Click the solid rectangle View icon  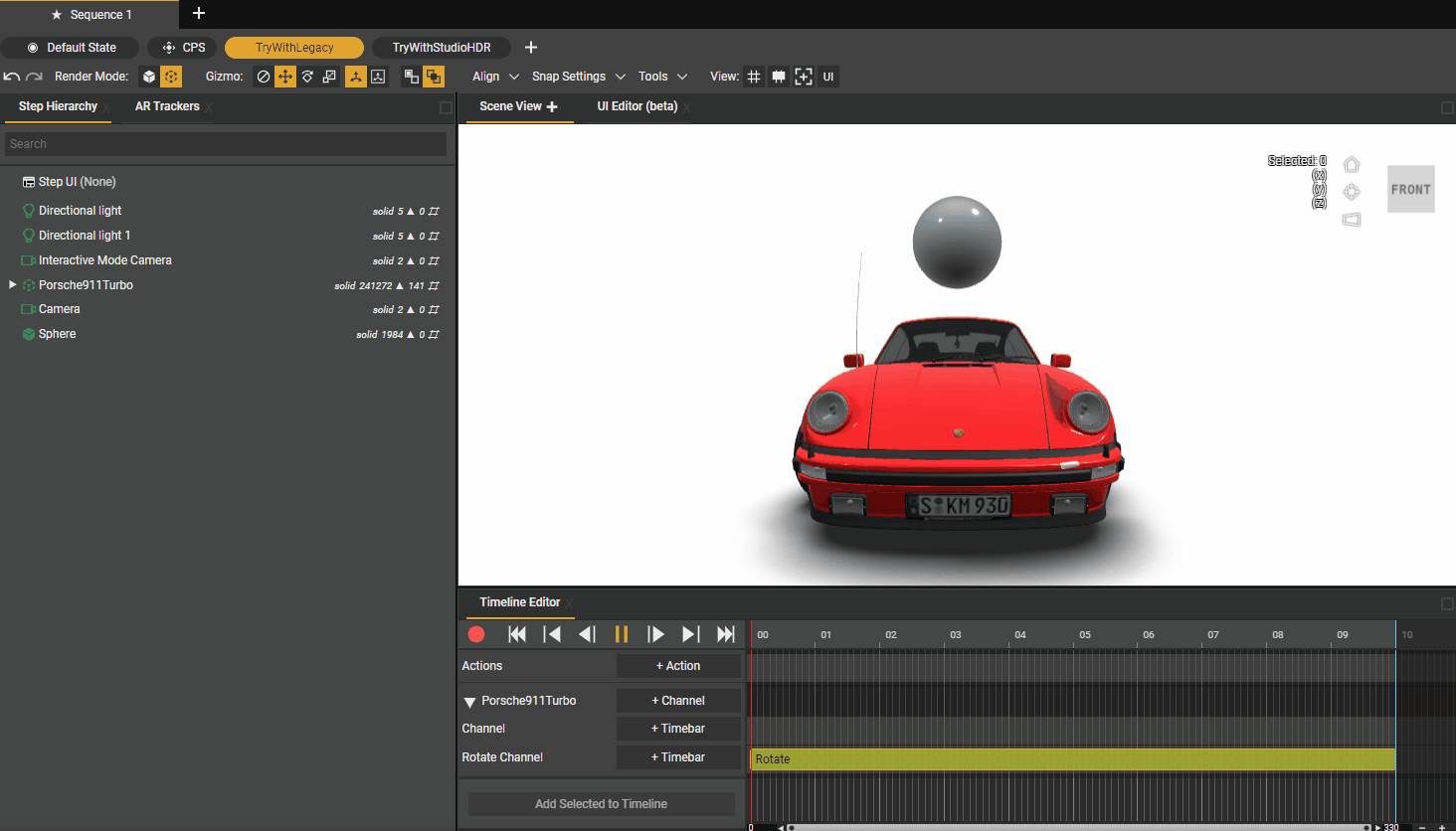pyautogui.click(x=779, y=77)
